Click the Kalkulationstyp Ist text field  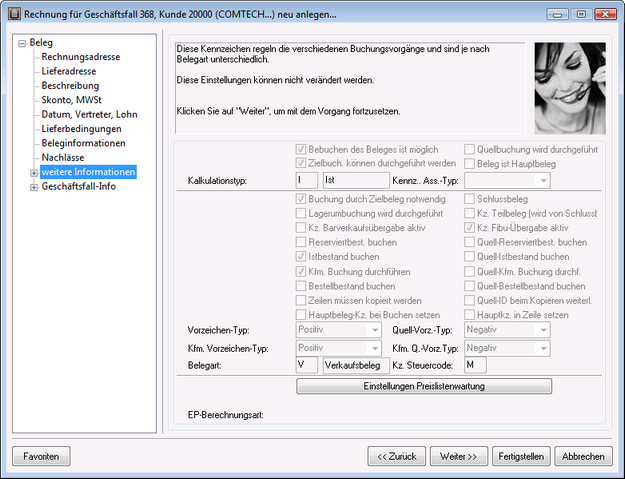point(356,180)
